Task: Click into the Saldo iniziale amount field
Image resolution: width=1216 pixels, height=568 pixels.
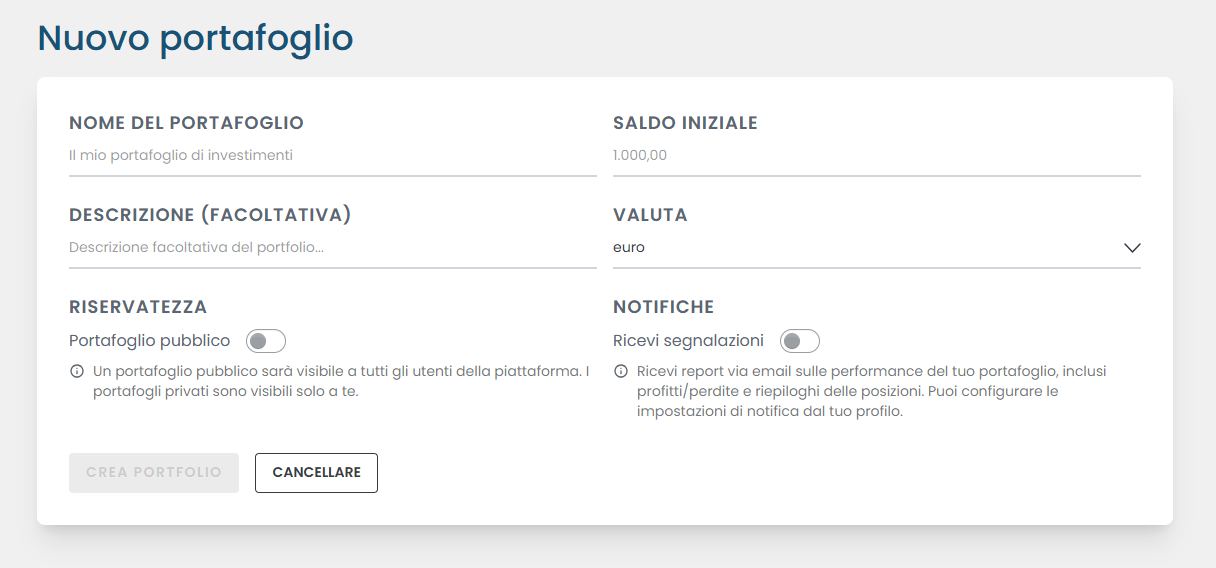Action: click(876, 156)
